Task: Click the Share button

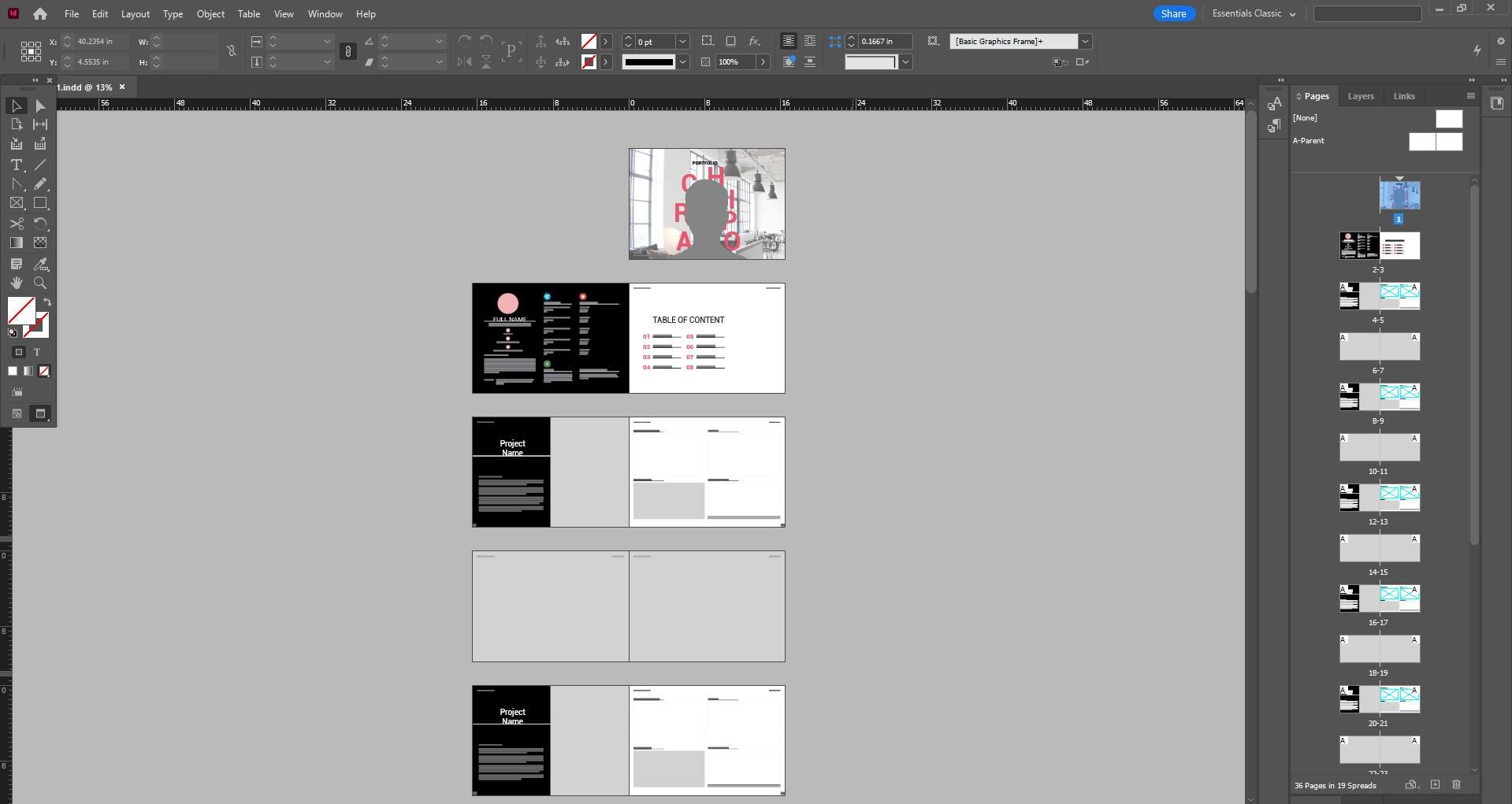Action: pyautogui.click(x=1173, y=13)
